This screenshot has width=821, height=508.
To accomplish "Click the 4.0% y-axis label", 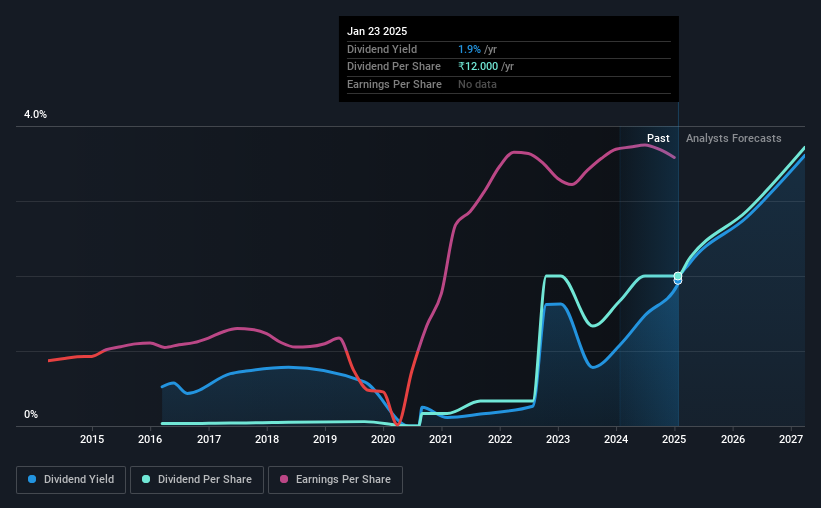I will (x=35, y=114).
